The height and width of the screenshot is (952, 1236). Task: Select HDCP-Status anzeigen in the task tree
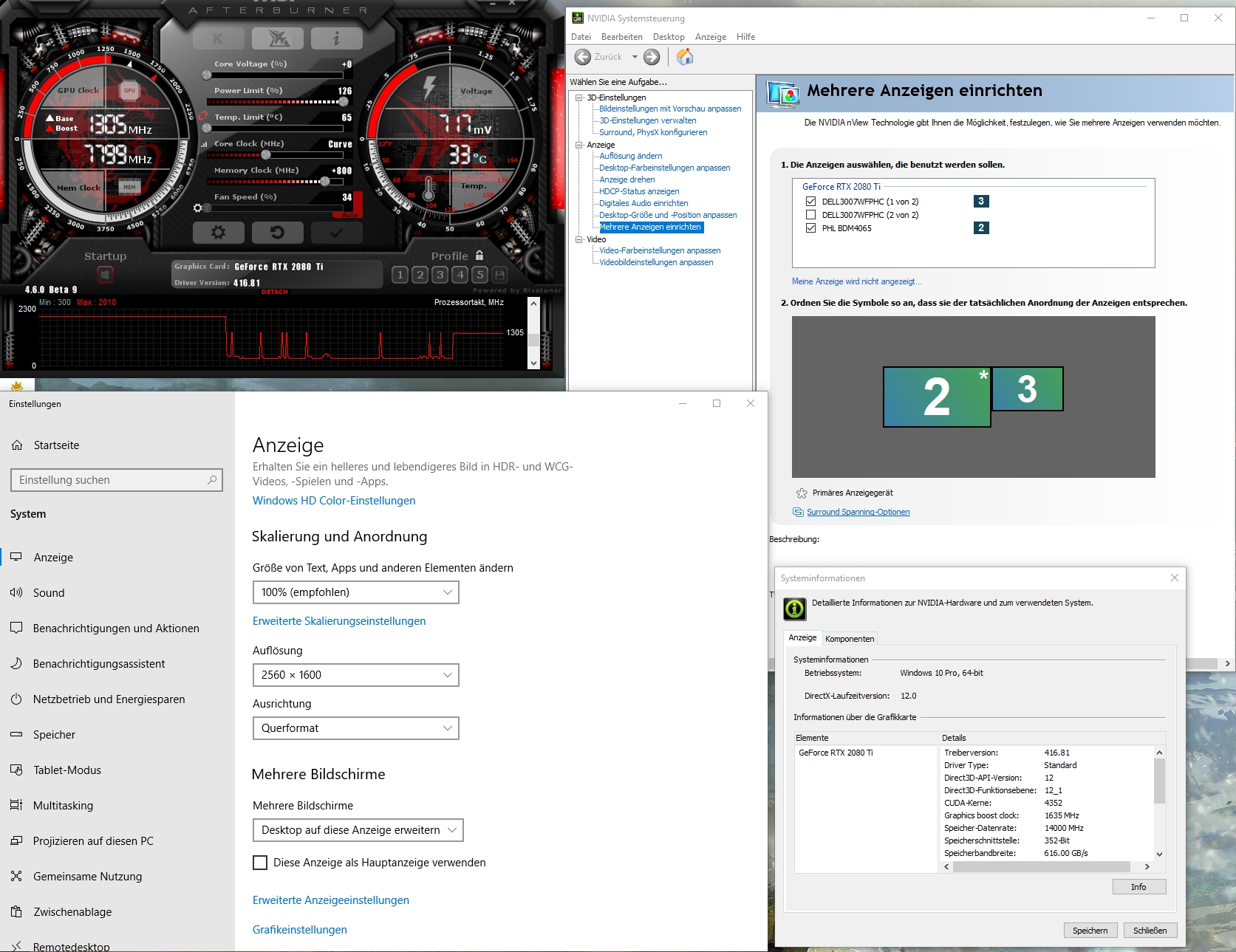(639, 191)
